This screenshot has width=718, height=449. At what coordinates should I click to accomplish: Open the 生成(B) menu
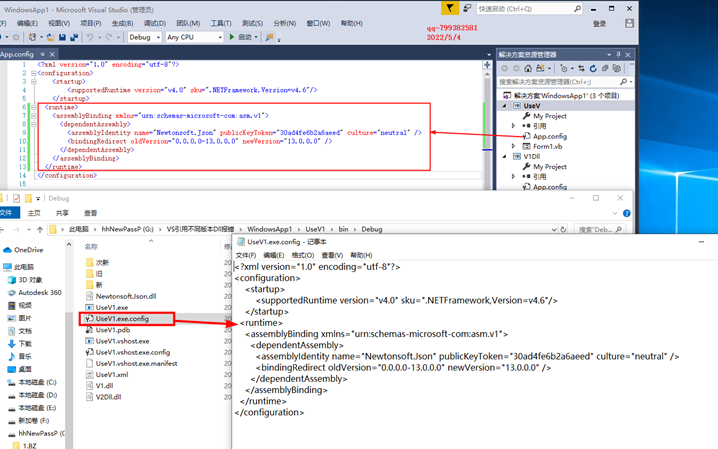pos(122,23)
